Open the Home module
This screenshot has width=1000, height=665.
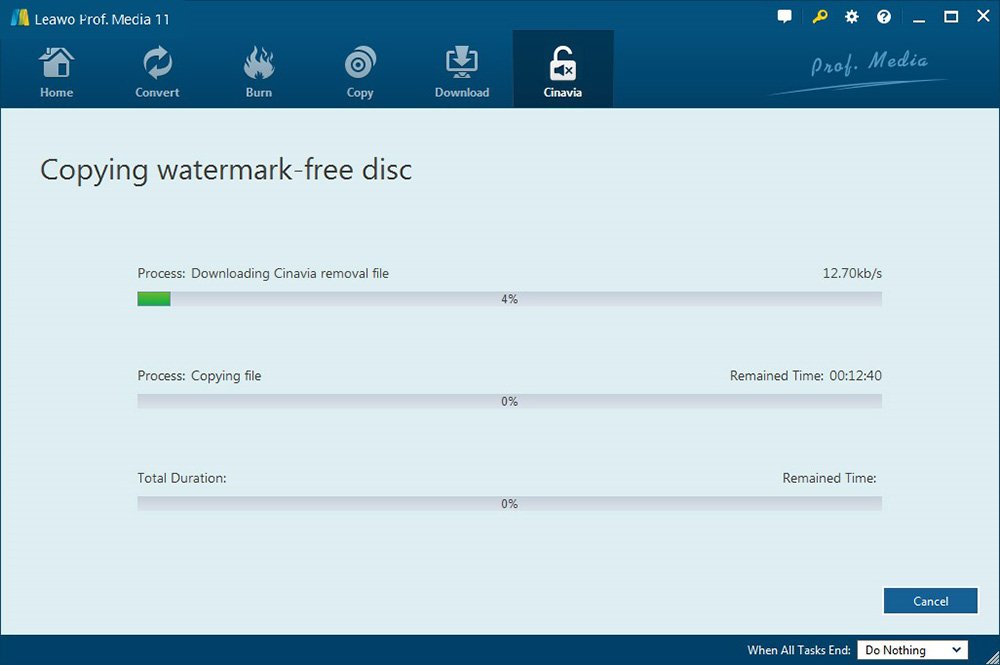pyautogui.click(x=56, y=71)
